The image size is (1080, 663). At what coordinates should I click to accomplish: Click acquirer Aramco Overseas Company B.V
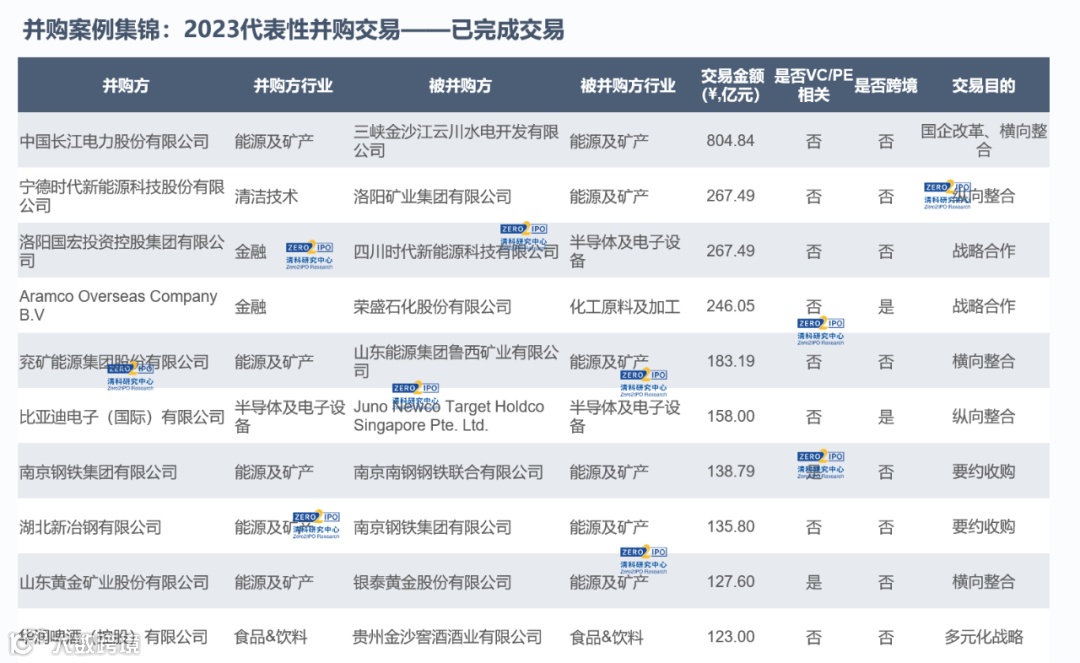pyautogui.click(x=118, y=306)
